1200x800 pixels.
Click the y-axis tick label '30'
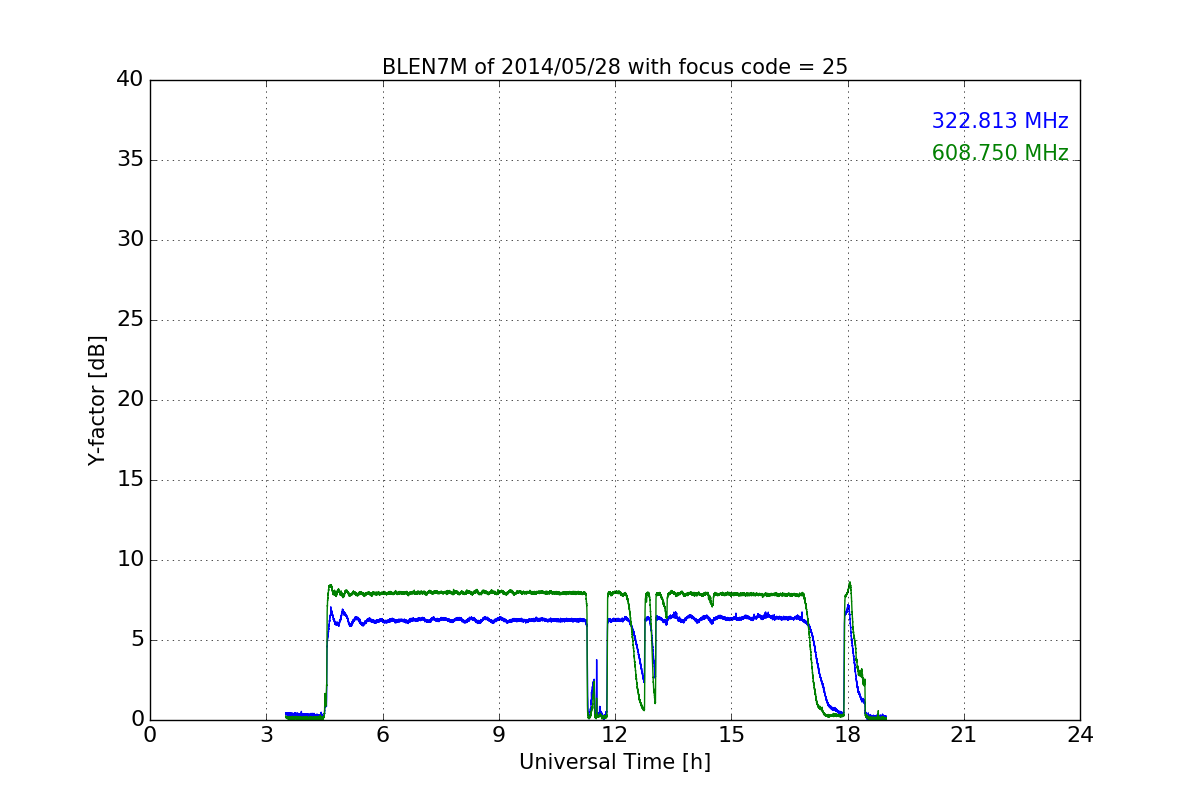tap(130, 240)
